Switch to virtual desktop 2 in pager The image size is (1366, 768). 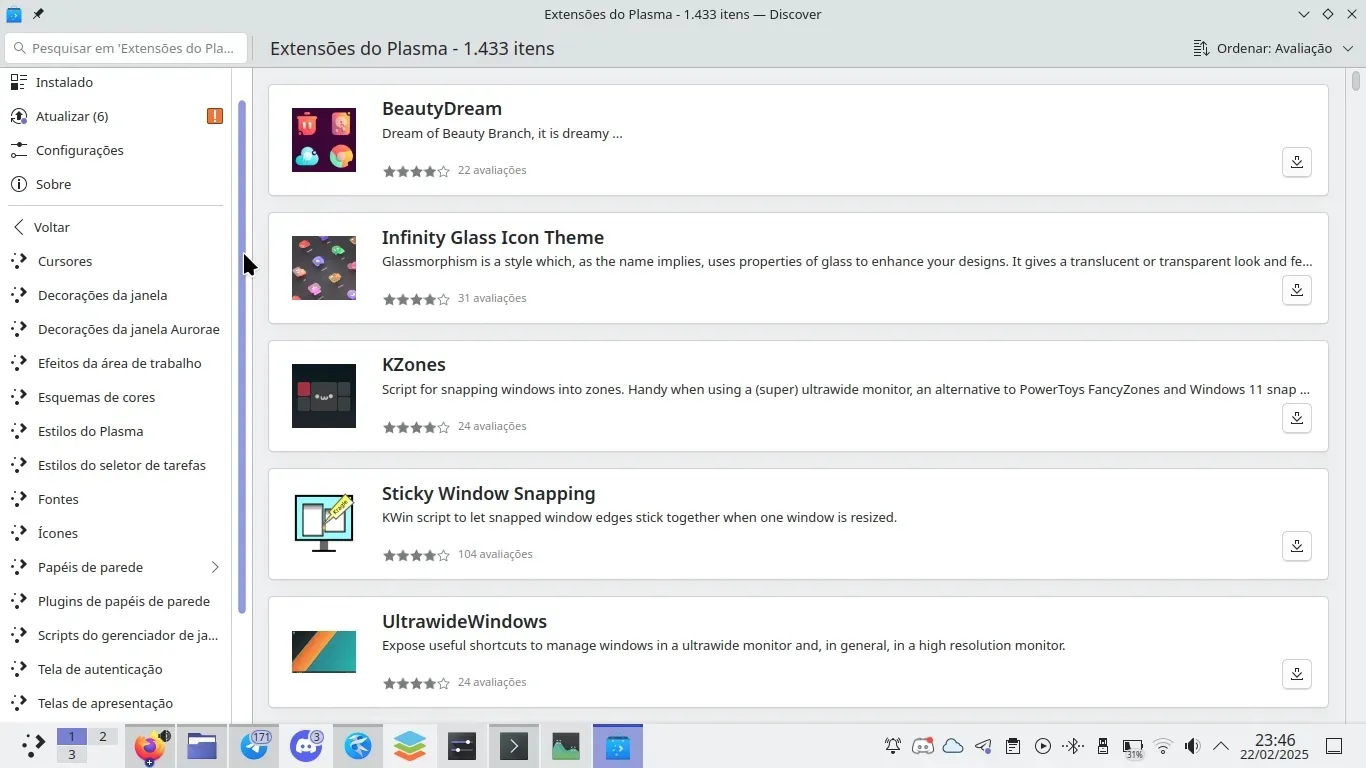pos(101,737)
